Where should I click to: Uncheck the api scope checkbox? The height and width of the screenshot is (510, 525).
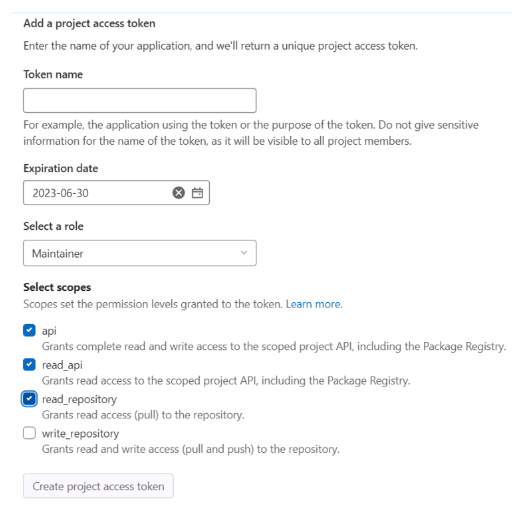click(x=29, y=330)
